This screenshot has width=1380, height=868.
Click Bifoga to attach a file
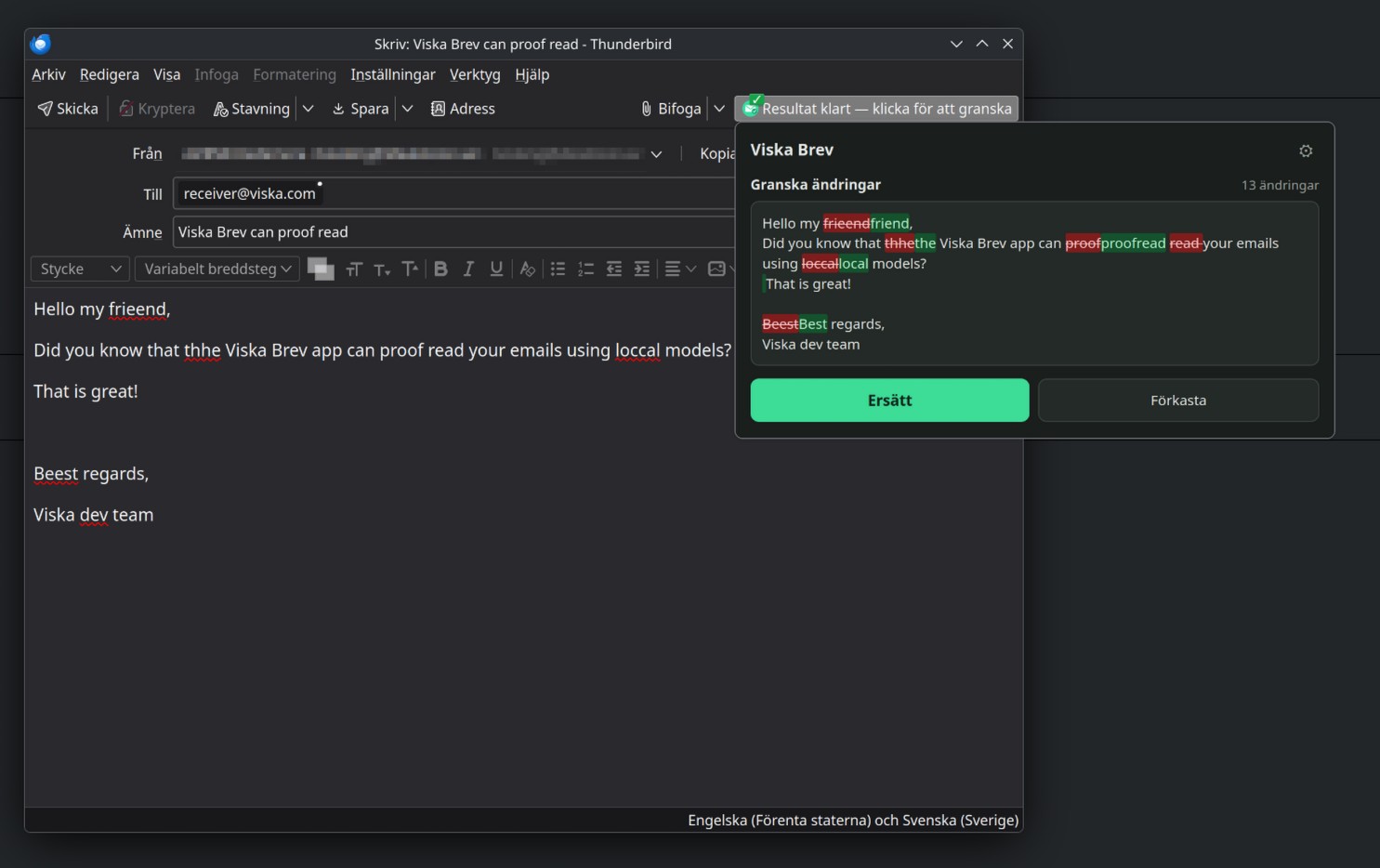pos(671,109)
